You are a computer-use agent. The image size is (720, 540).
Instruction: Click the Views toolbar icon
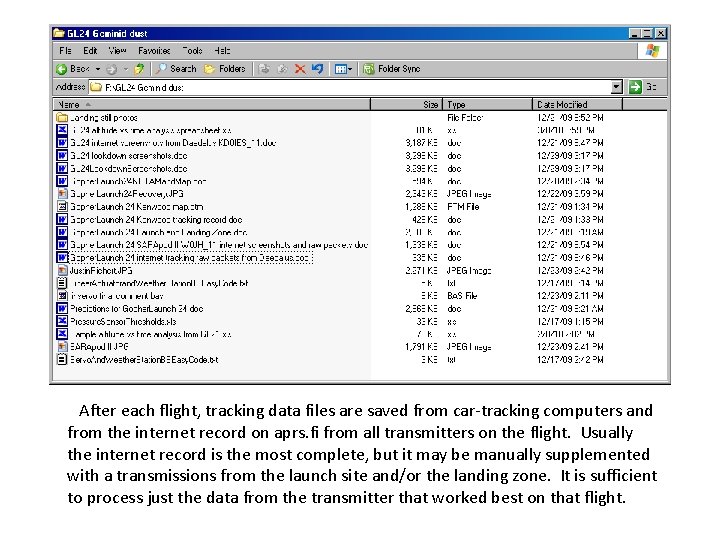point(340,69)
